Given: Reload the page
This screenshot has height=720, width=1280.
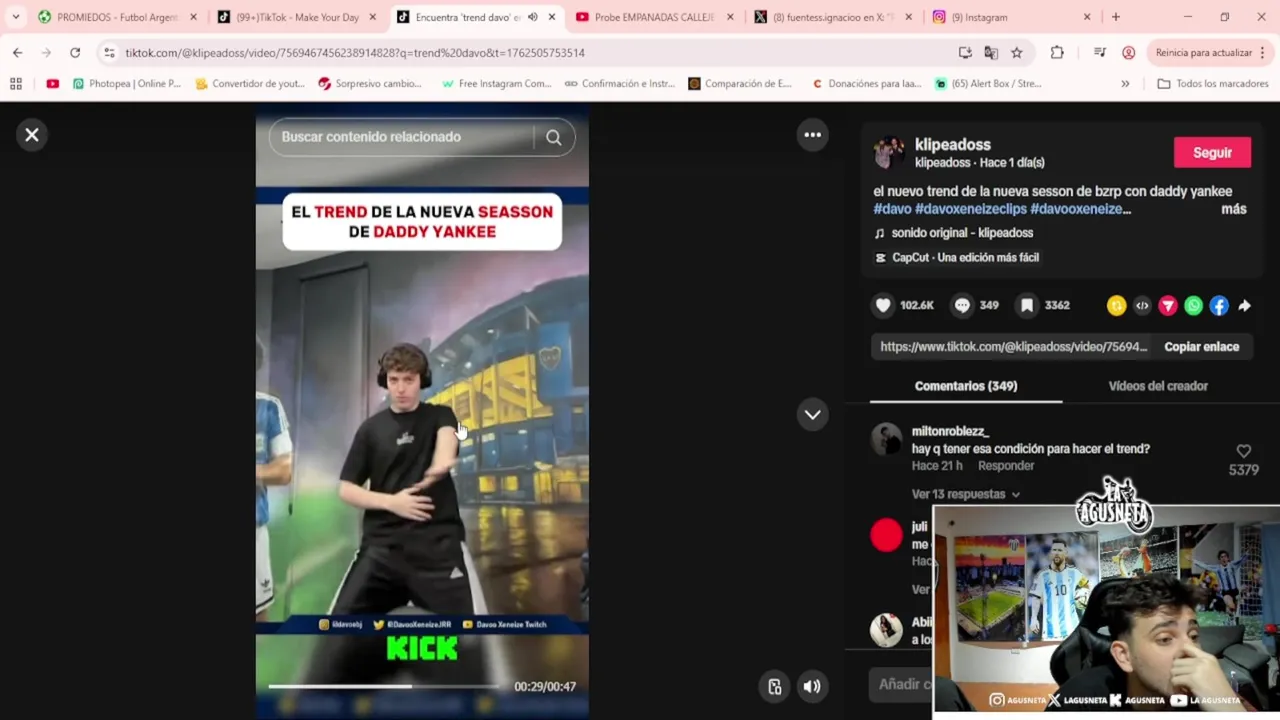Looking at the screenshot, I should (x=75, y=52).
